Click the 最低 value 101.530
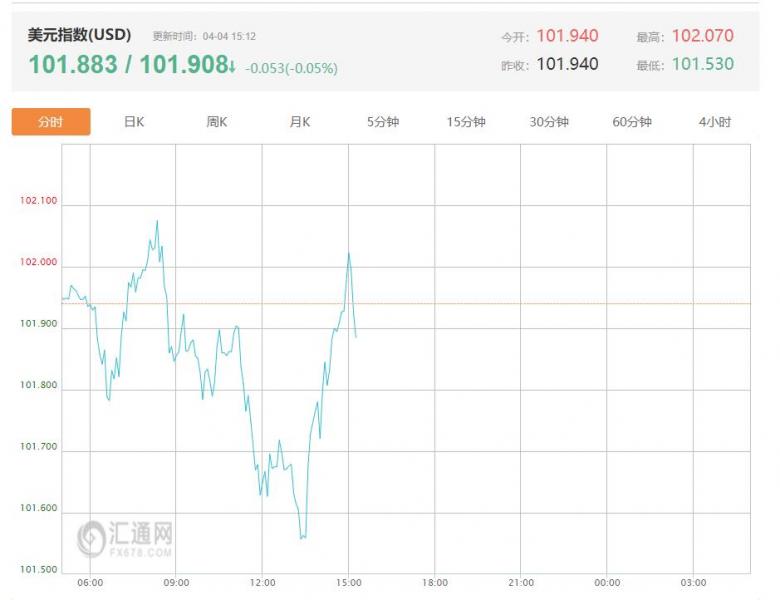This screenshot has height=600, width=780. pos(702,64)
